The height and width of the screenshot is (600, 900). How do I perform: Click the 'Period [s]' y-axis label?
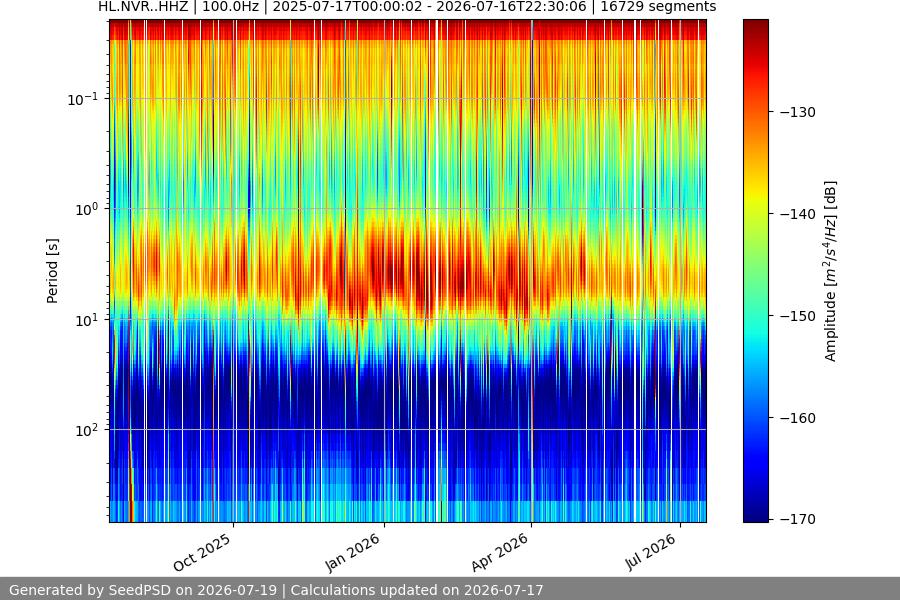pyautogui.click(x=52, y=271)
